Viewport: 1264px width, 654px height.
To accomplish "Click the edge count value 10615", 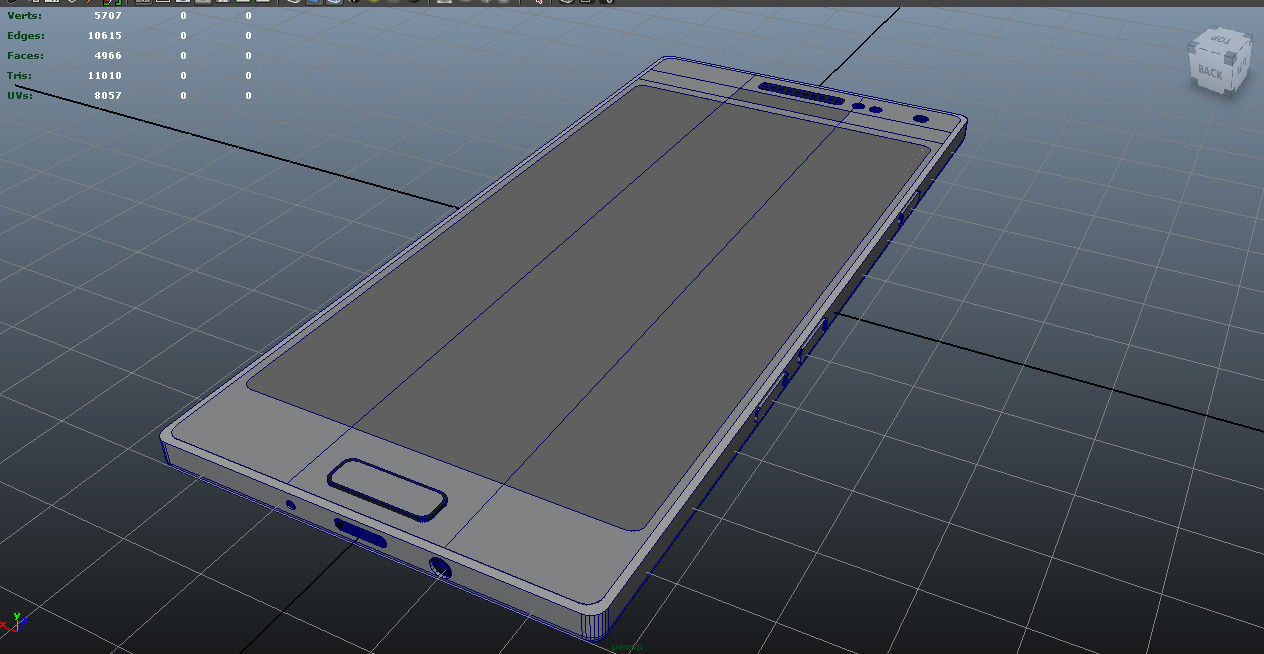I will coord(105,36).
